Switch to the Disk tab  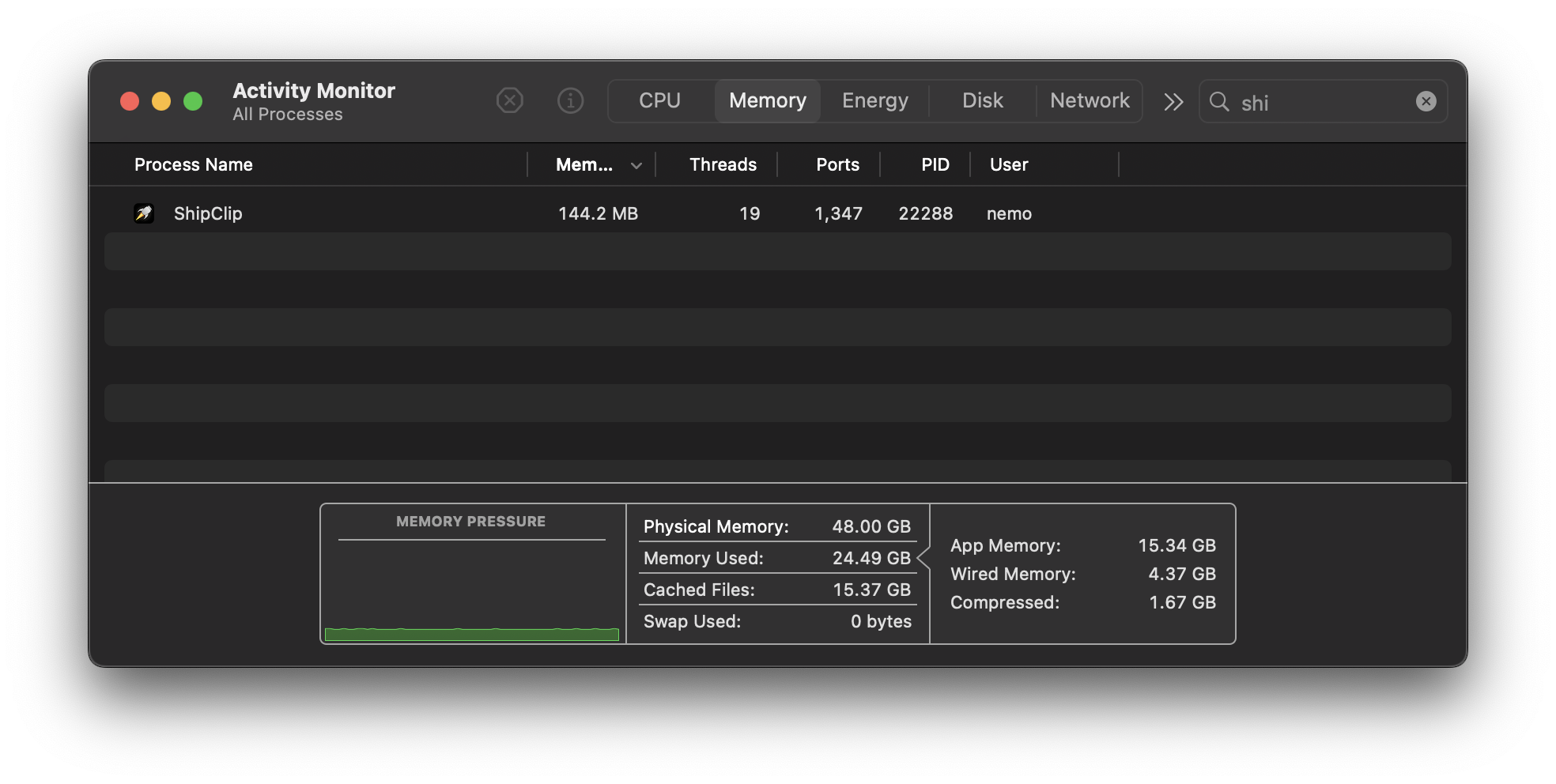coord(982,101)
